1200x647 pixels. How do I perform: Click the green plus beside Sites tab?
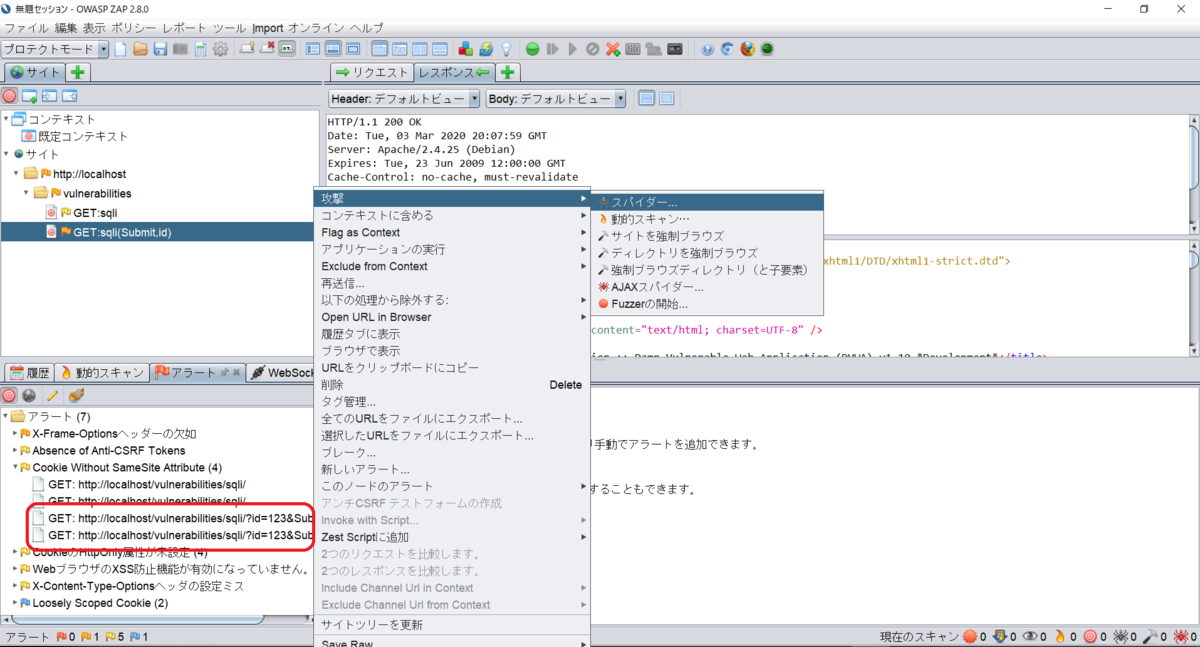(x=78, y=73)
